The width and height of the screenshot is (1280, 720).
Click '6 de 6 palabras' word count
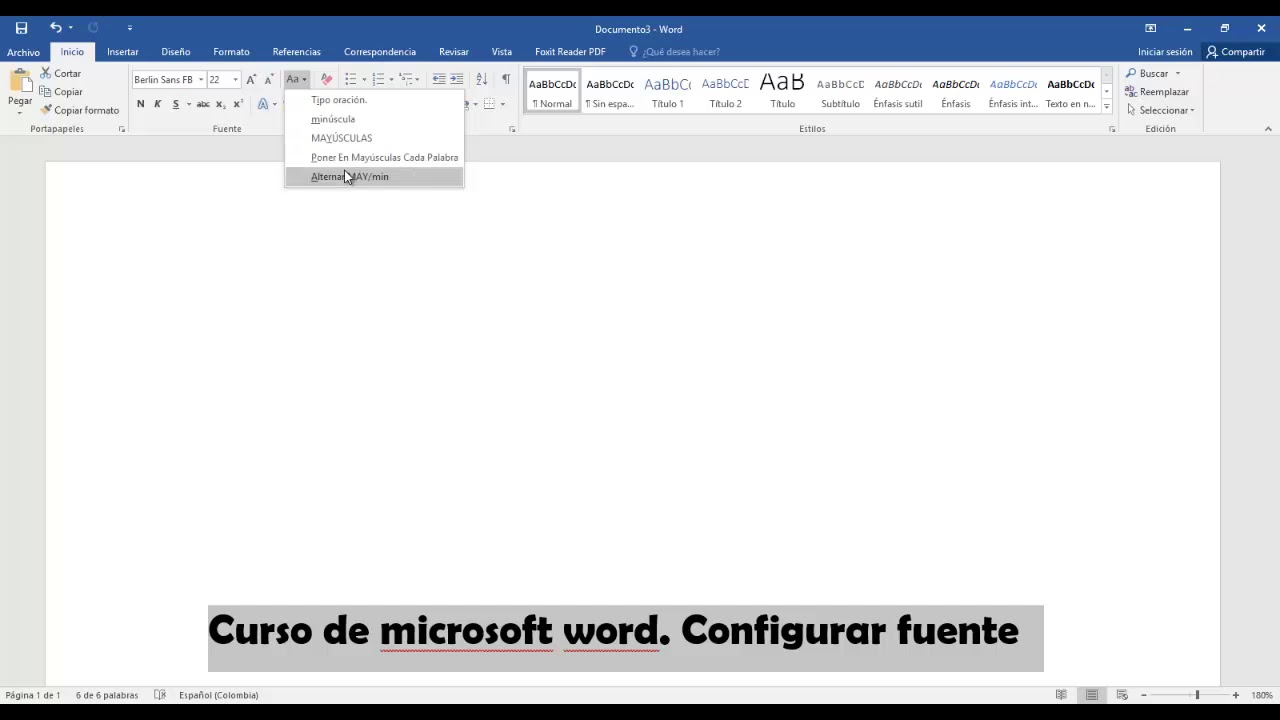click(x=107, y=695)
